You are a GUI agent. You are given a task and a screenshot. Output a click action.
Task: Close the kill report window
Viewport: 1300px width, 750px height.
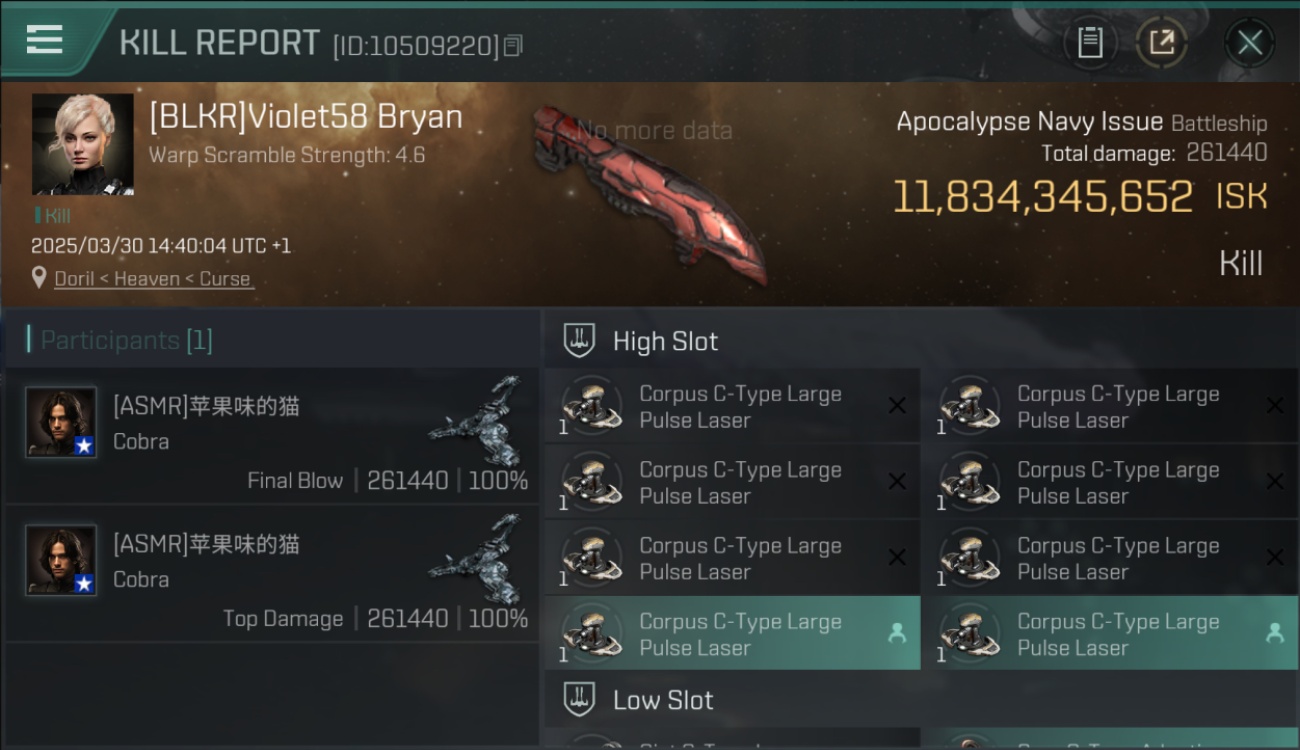coord(1250,42)
